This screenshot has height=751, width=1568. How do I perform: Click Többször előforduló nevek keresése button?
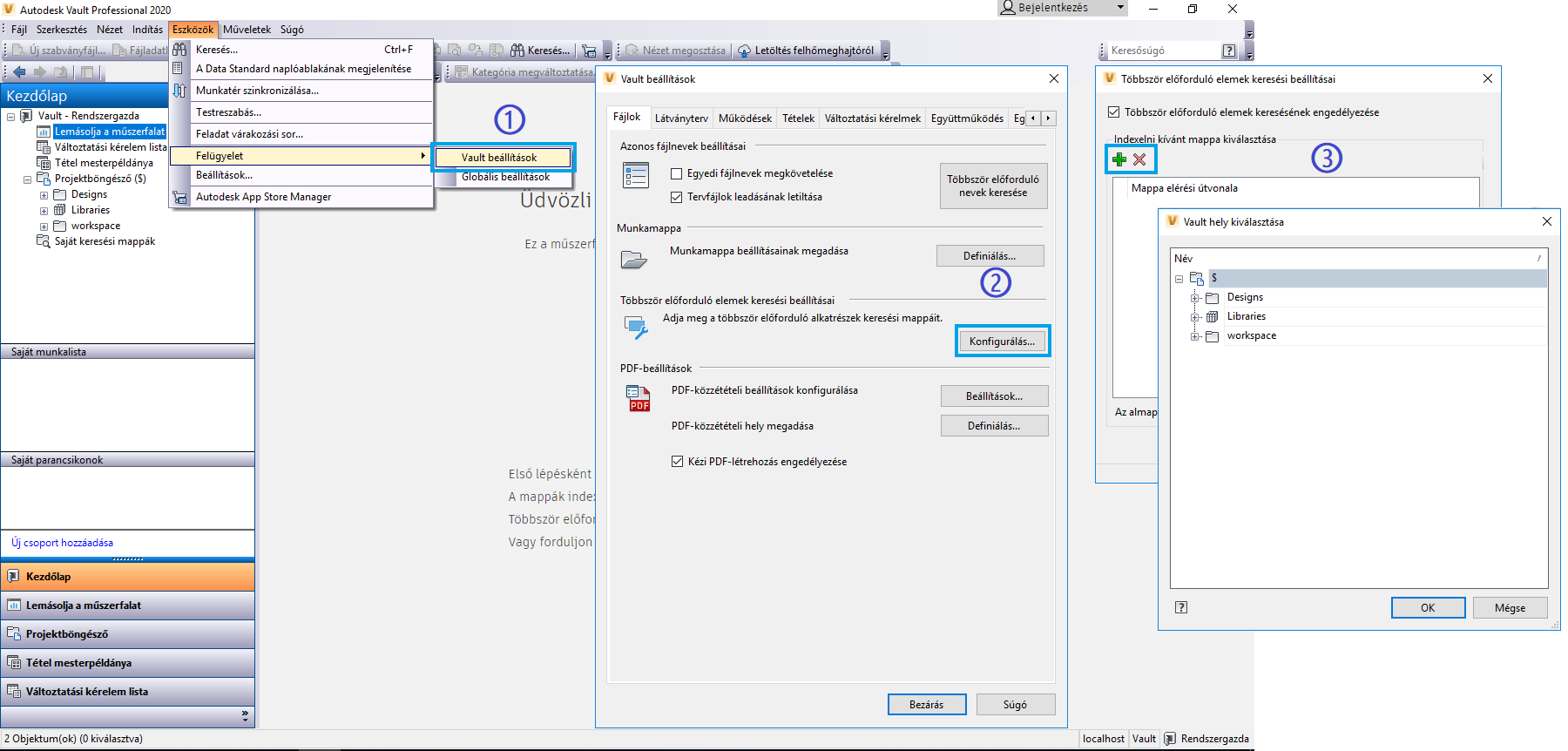(993, 186)
